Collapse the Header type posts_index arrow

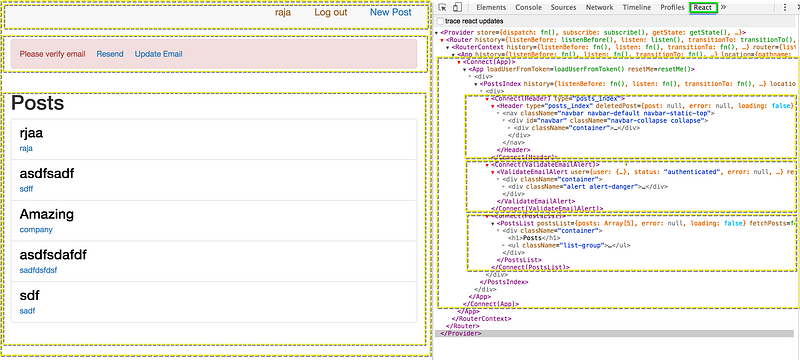(493, 106)
